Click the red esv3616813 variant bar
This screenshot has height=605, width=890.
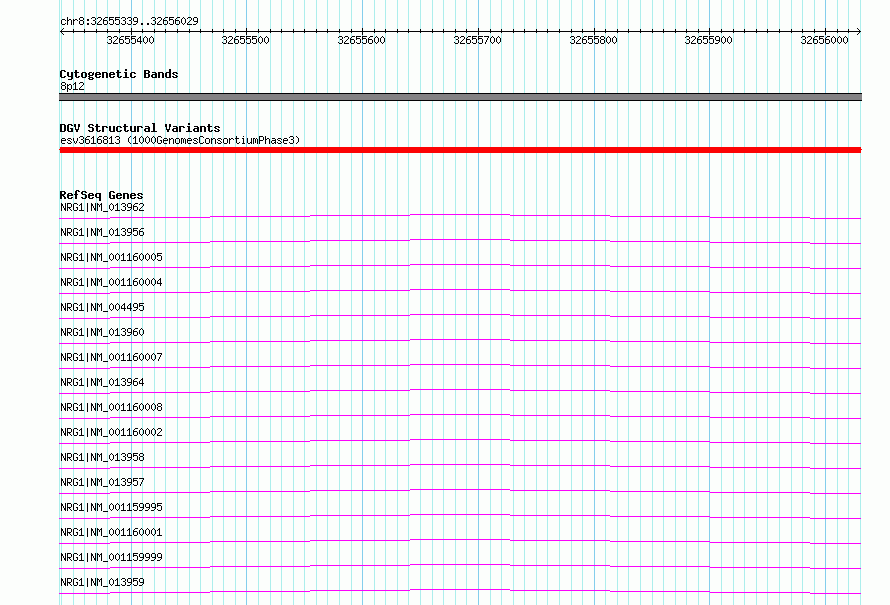coord(460,150)
